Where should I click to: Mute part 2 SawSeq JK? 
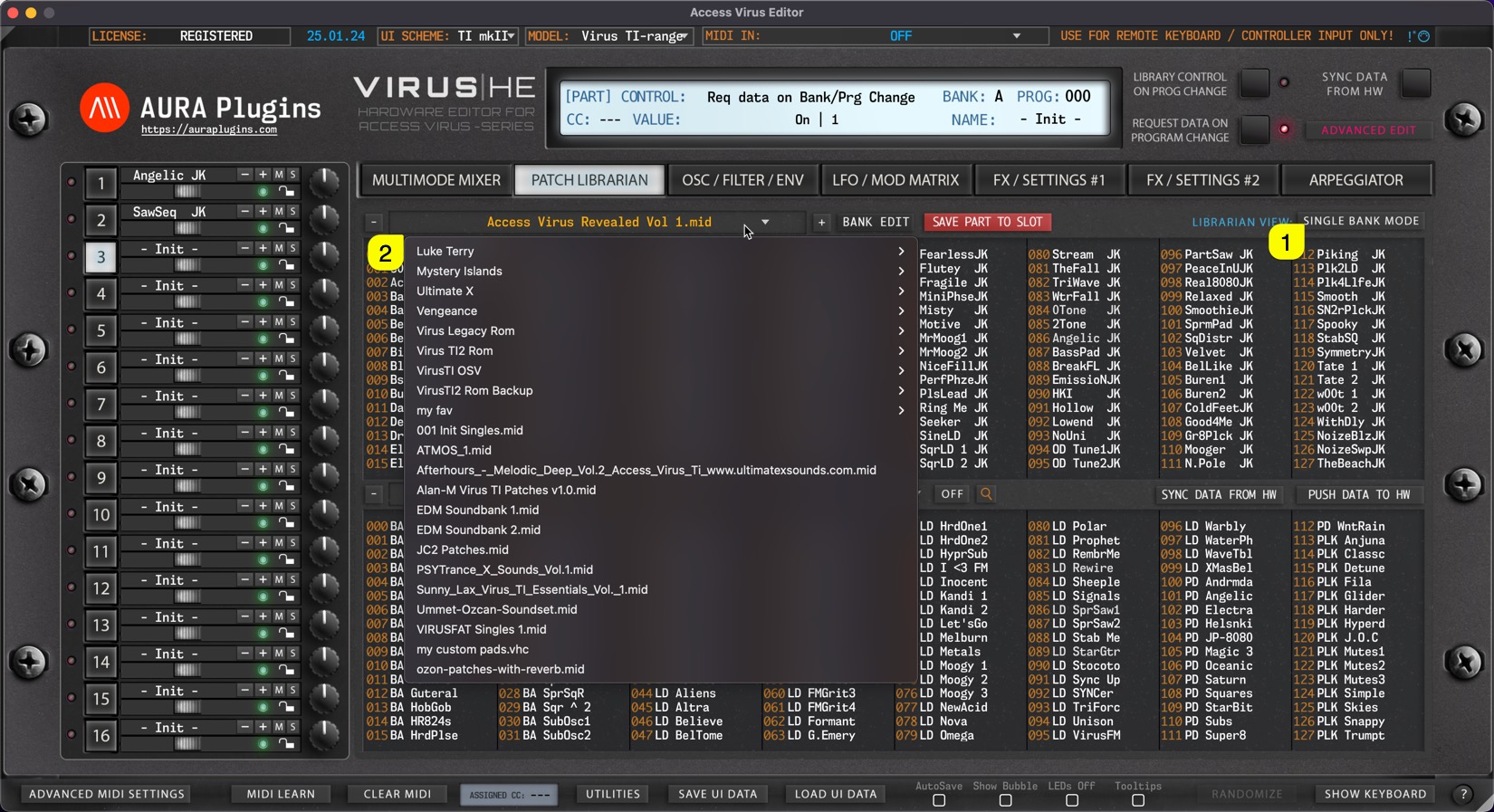tap(279, 212)
